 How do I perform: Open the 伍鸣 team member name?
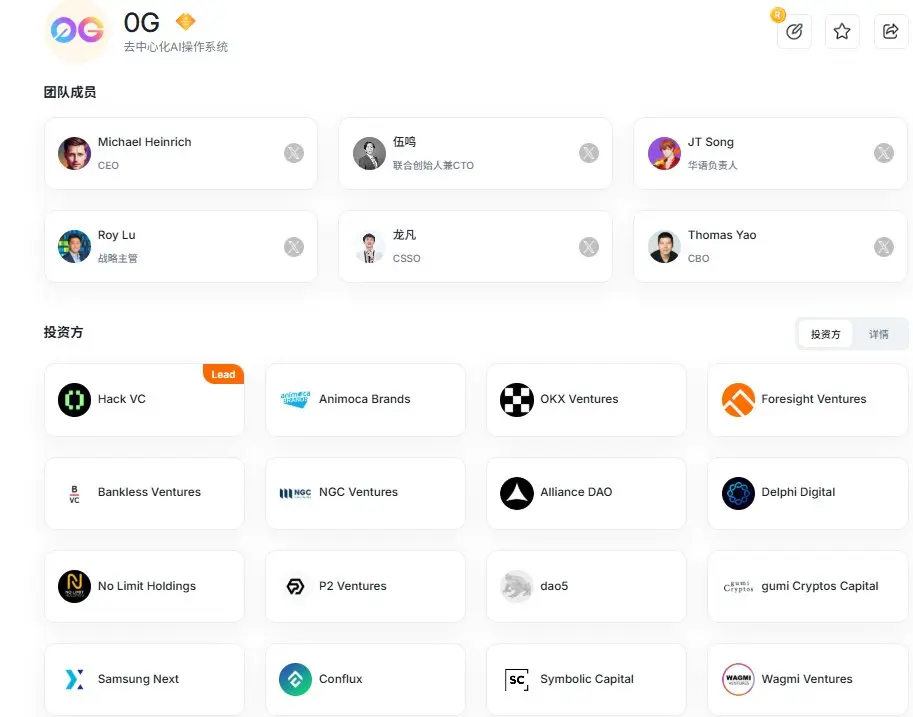[404, 142]
